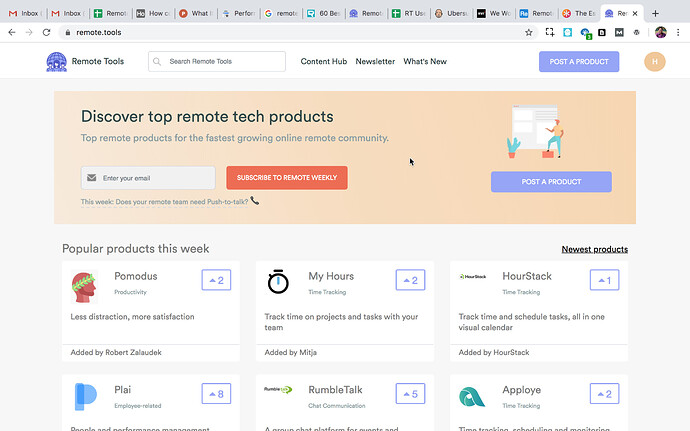
Task: Switch to the first Gmail Inbox tab
Action: coord(25,14)
